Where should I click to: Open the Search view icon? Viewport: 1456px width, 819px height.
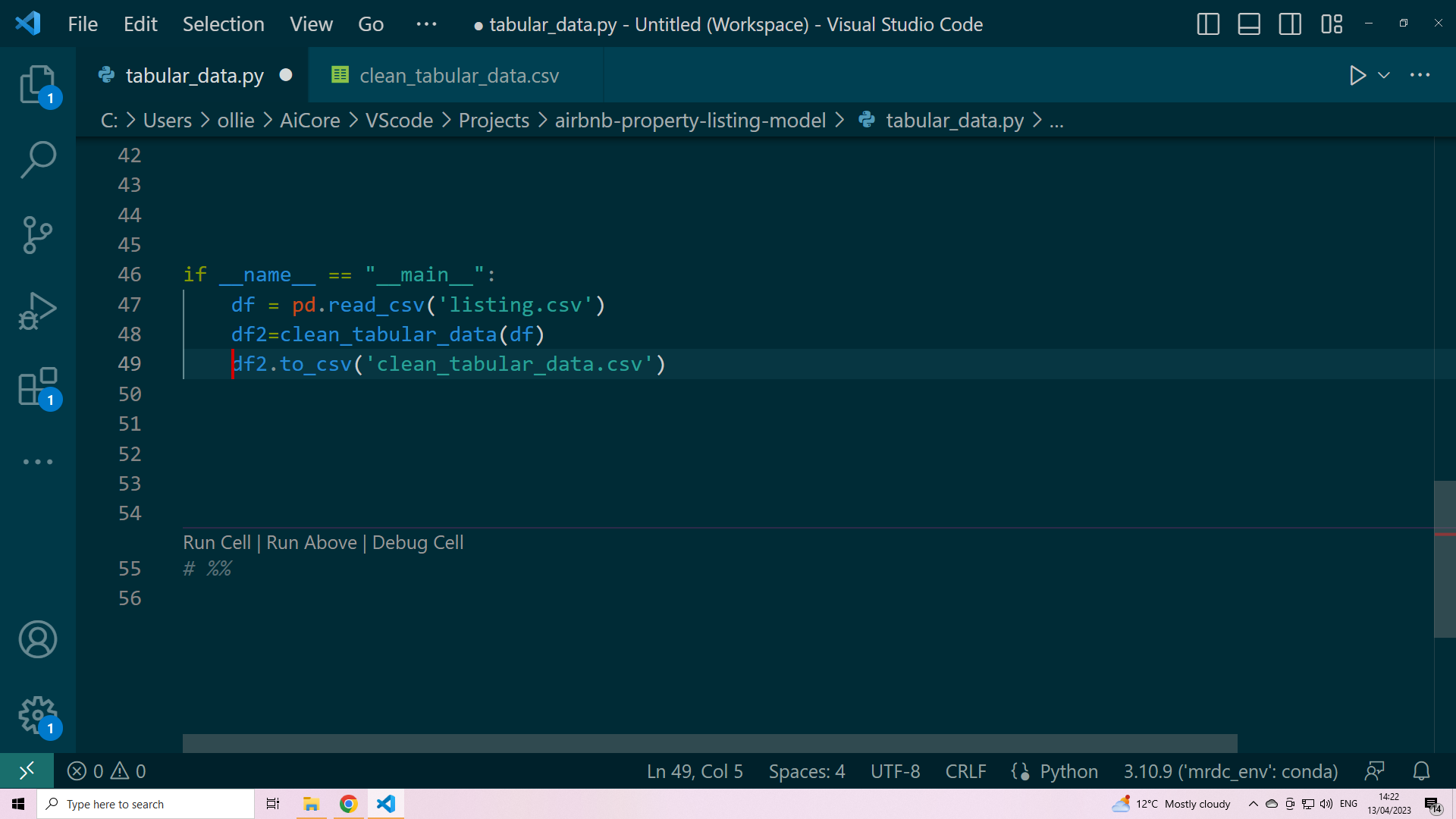point(37,160)
